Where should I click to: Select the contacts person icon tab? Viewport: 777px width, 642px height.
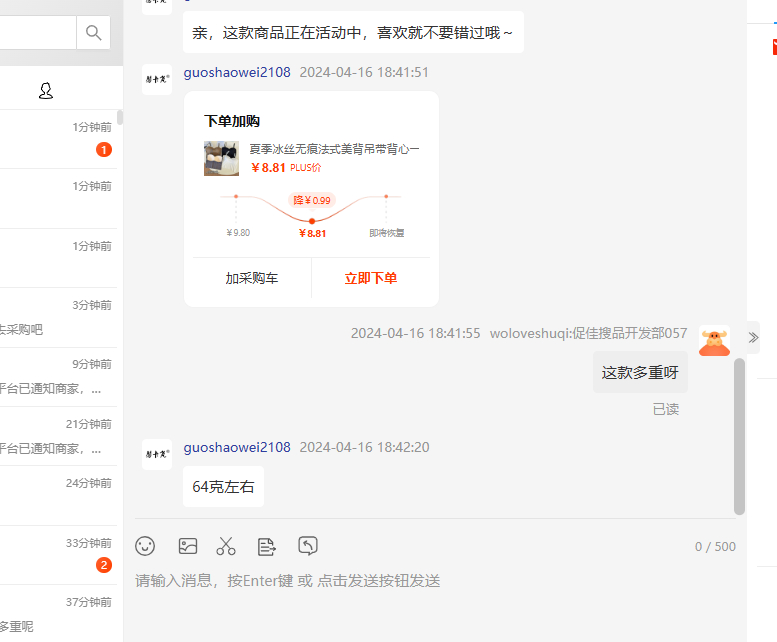(x=46, y=91)
